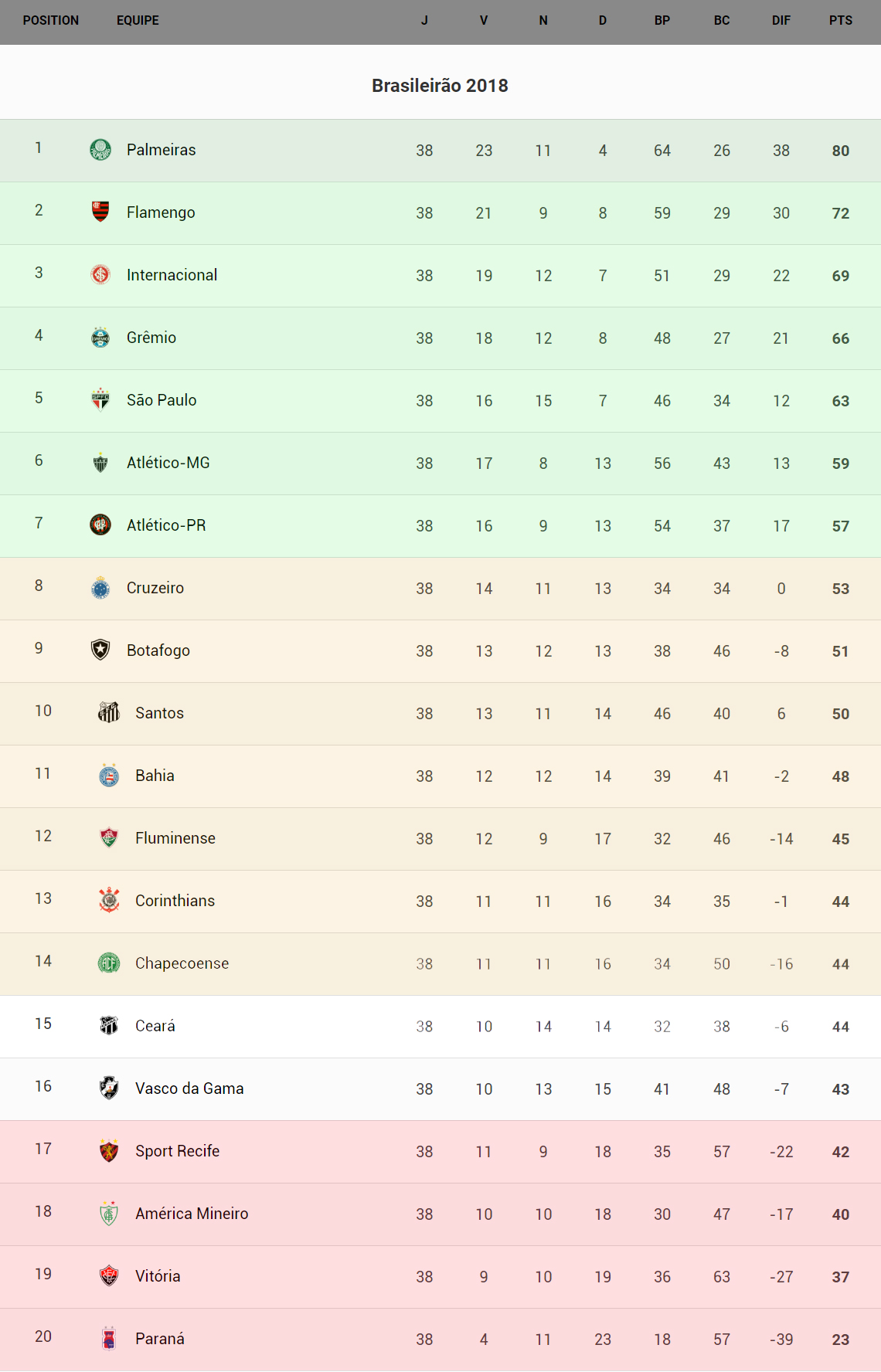The image size is (881, 1372).
Task: Click the Palmeiras club crest
Action: 100,150
